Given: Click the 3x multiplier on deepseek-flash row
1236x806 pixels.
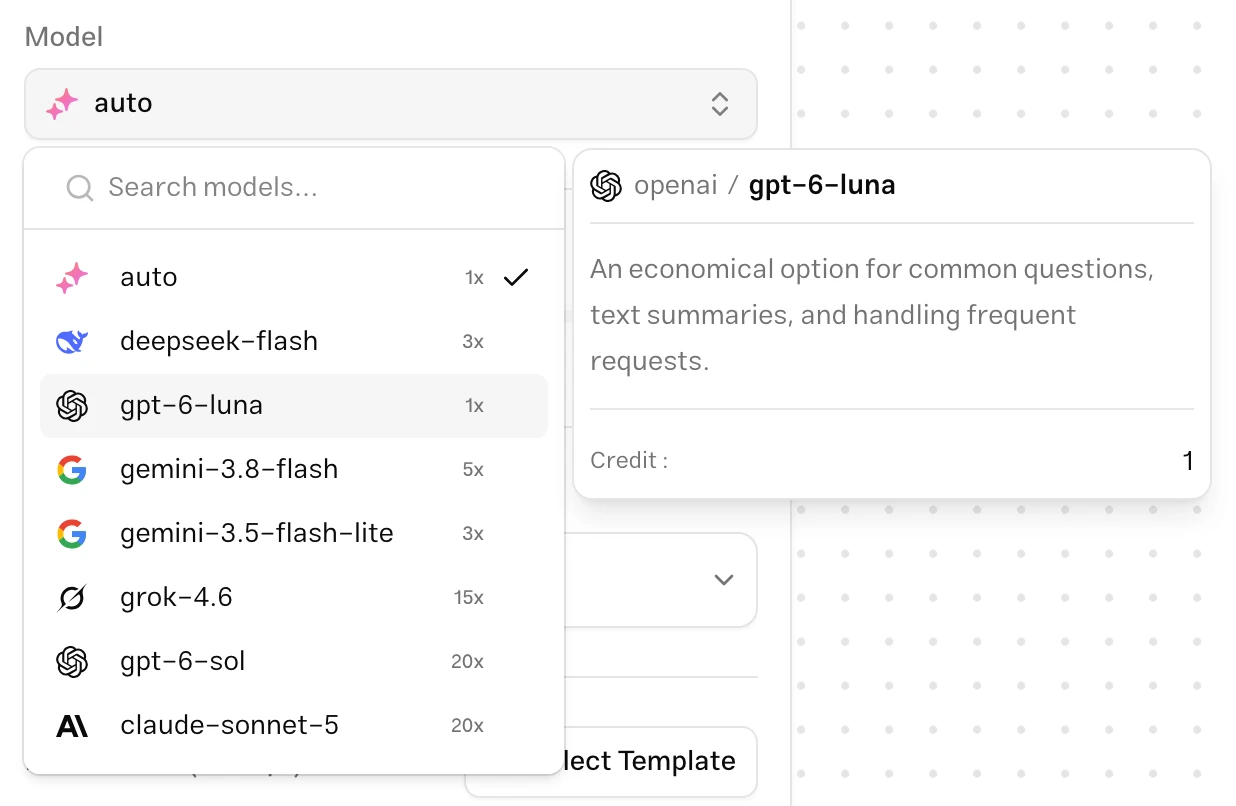Looking at the screenshot, I should (473, 342).
